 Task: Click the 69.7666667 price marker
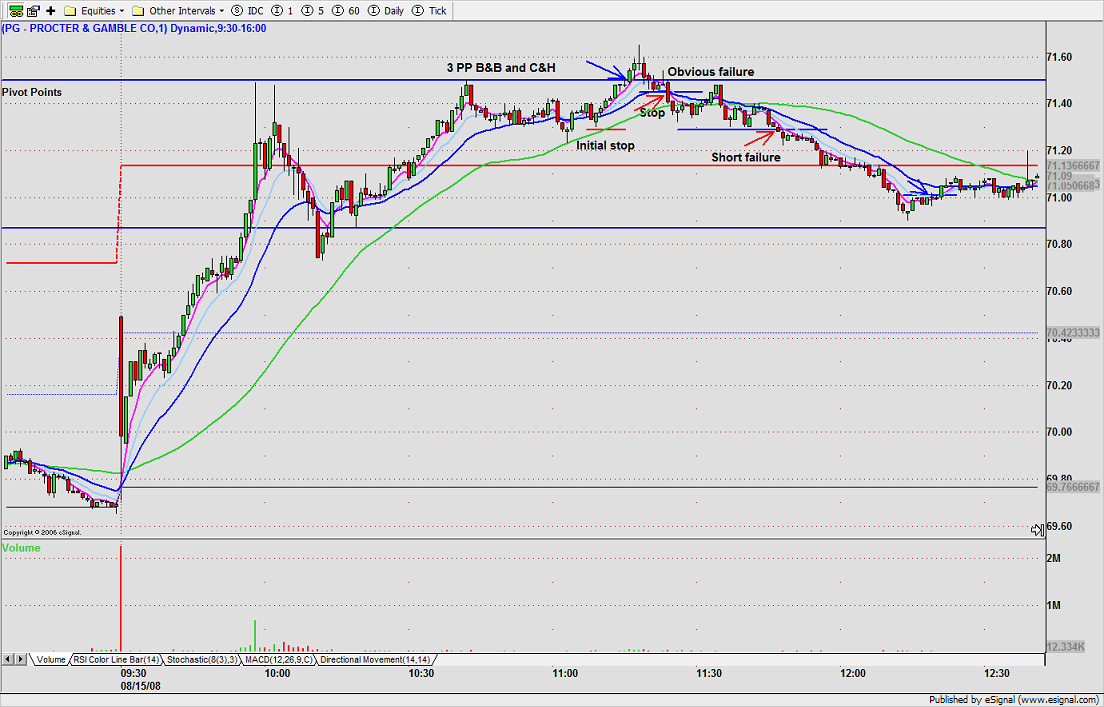pos(1072,487)
